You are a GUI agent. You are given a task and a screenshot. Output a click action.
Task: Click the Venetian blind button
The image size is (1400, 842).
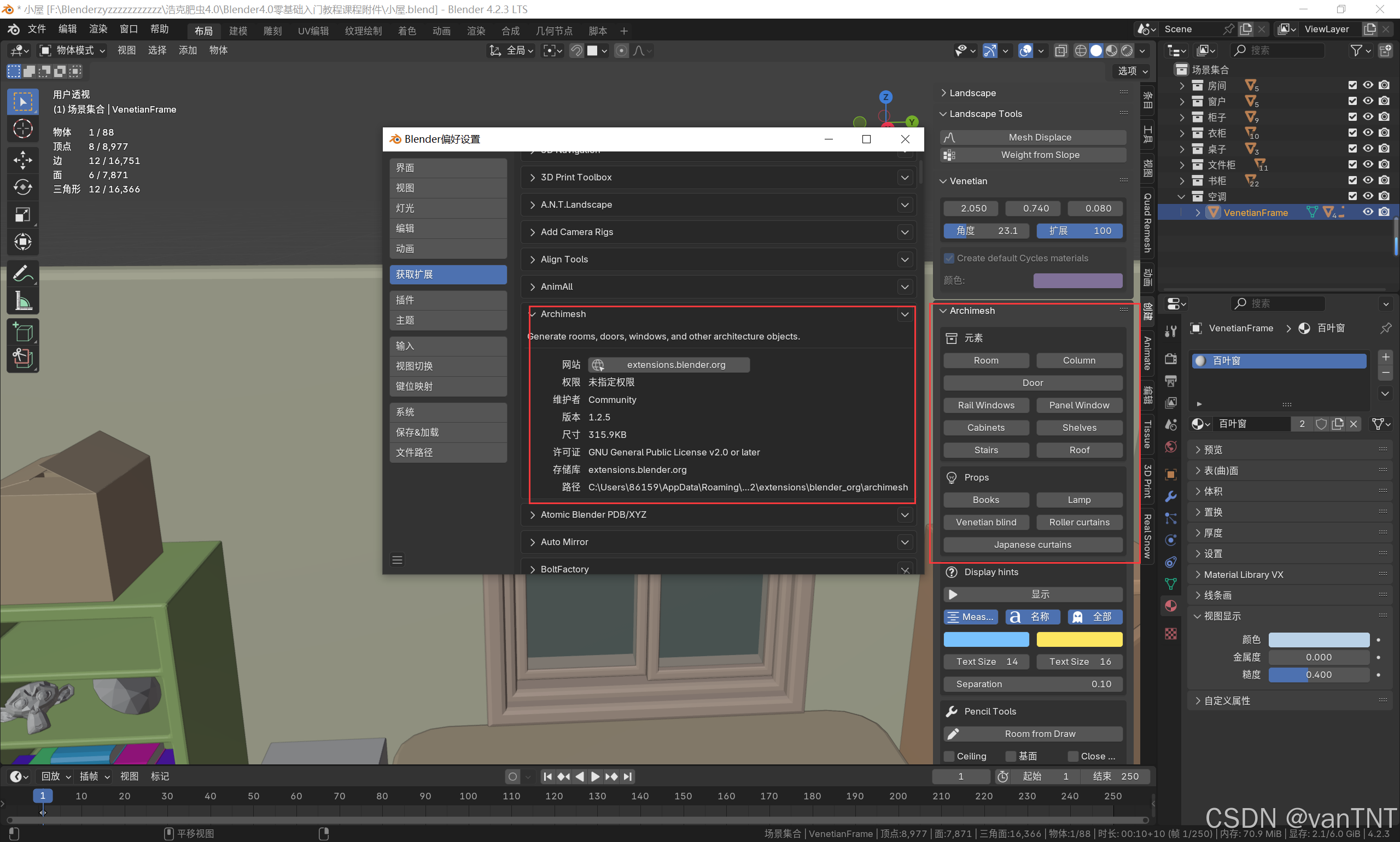click(x=985, y=522)
